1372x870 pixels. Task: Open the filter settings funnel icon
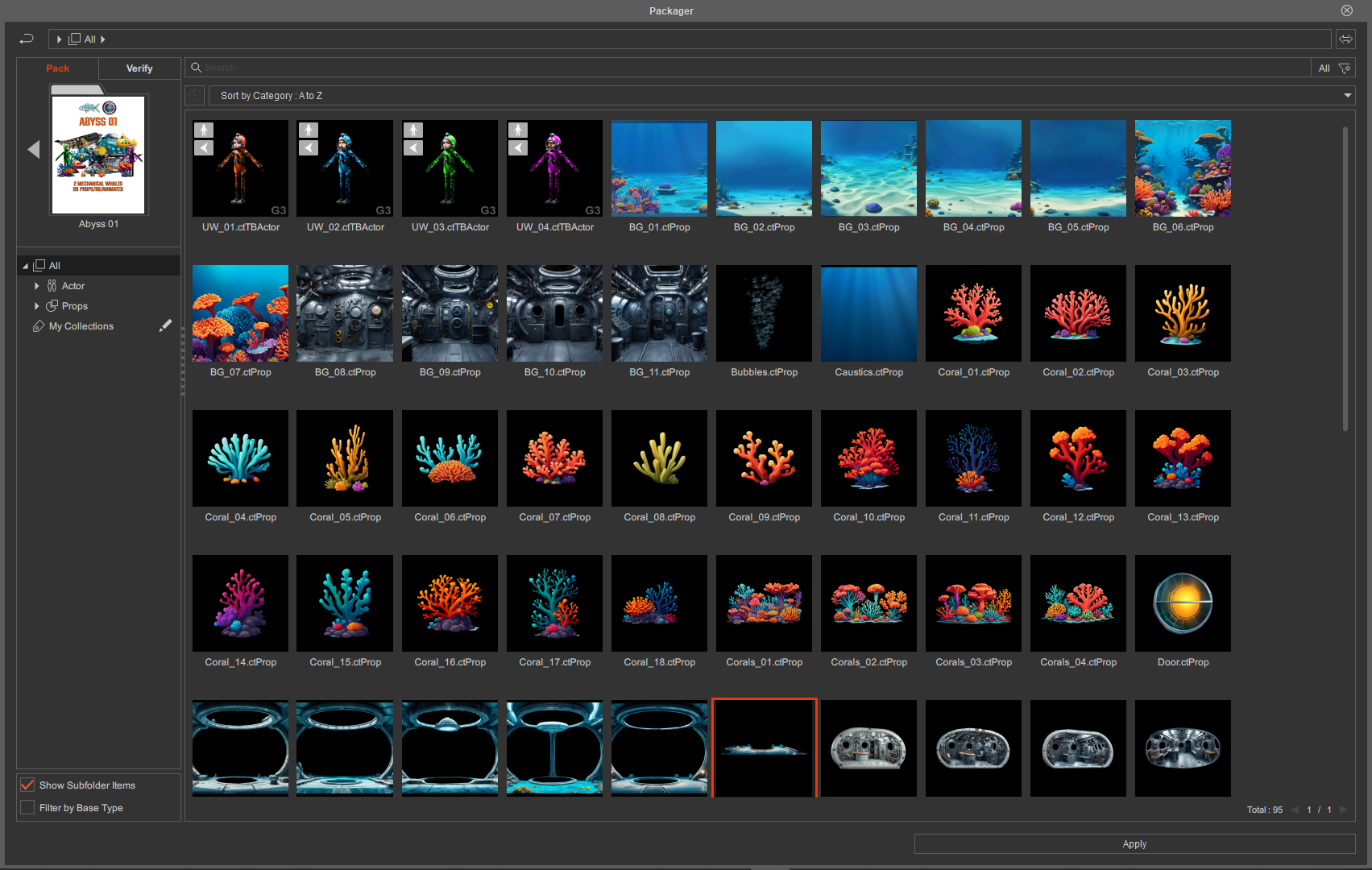point(1345,68)
